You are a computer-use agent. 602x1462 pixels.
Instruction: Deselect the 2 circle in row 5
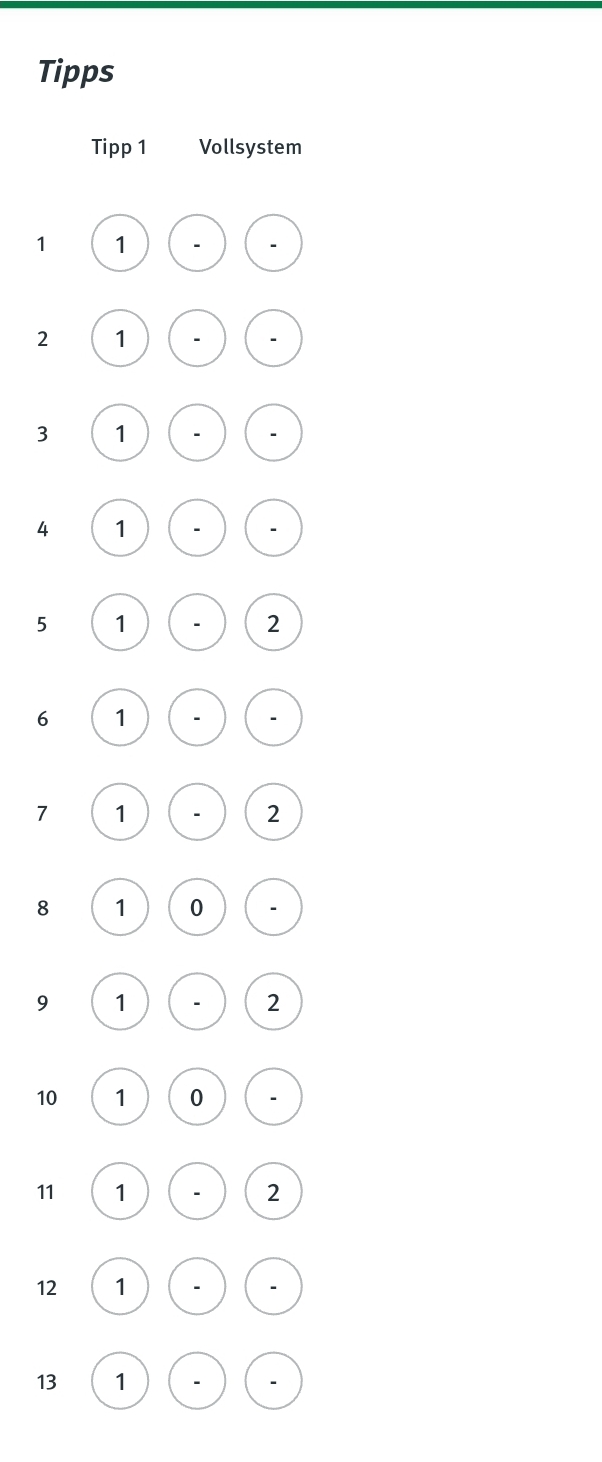tap(273, 622)
